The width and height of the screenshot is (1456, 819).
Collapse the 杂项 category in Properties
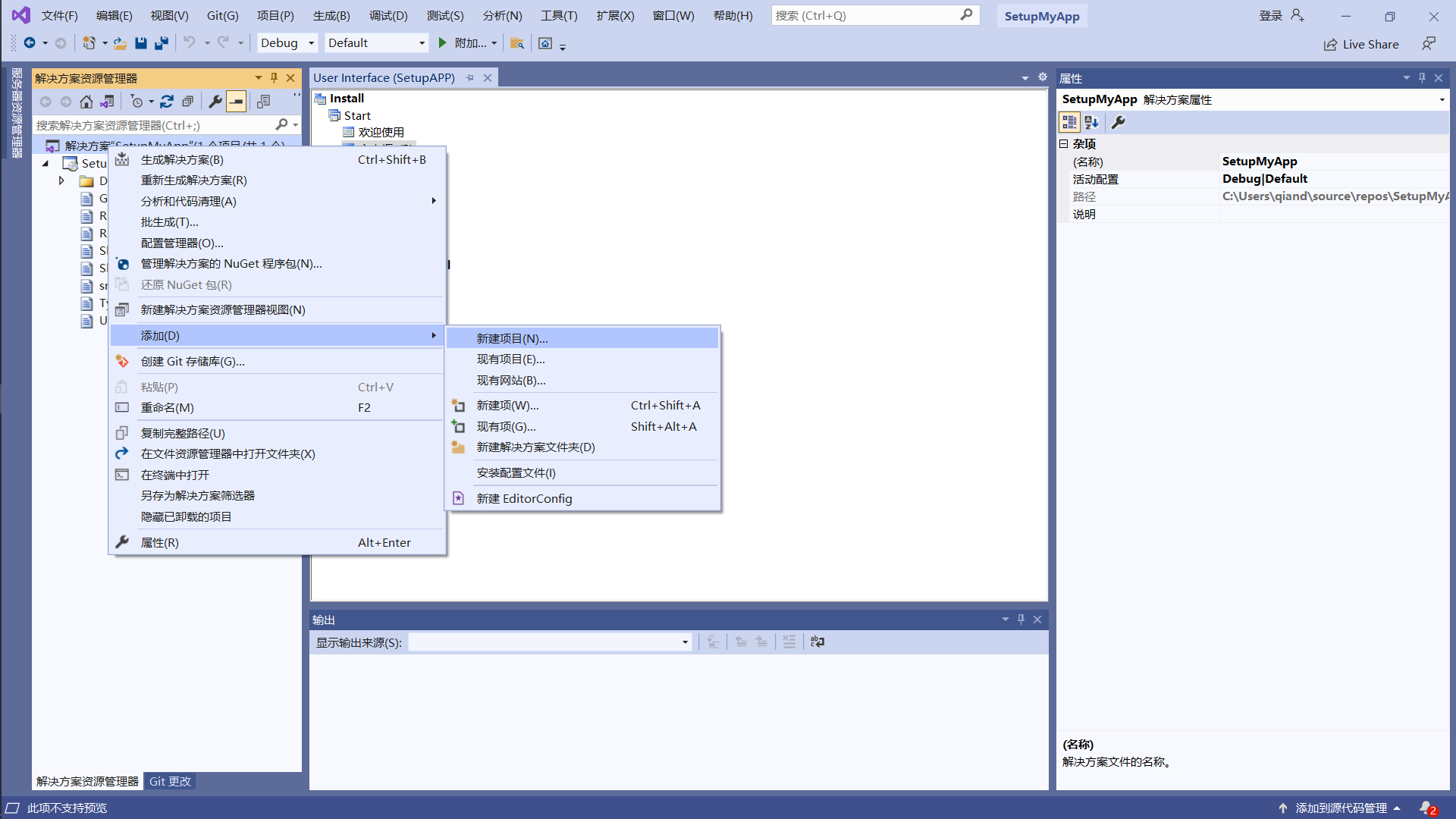[1063, 144]
